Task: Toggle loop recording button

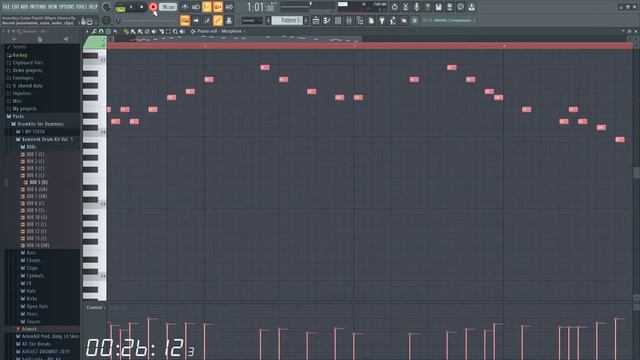Action: click(229, 7)
